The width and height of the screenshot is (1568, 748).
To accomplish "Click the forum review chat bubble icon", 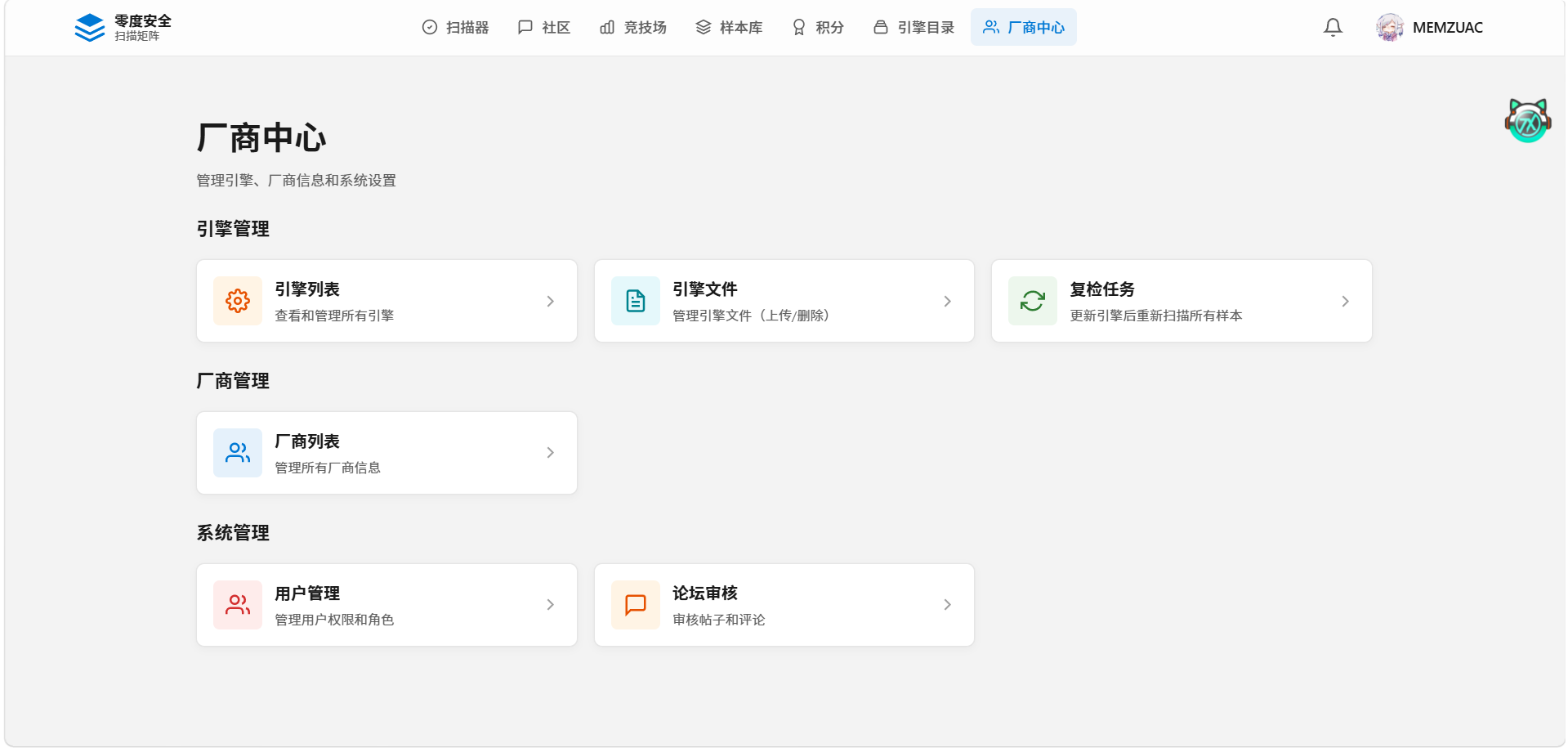I will [x=635, y=605].
